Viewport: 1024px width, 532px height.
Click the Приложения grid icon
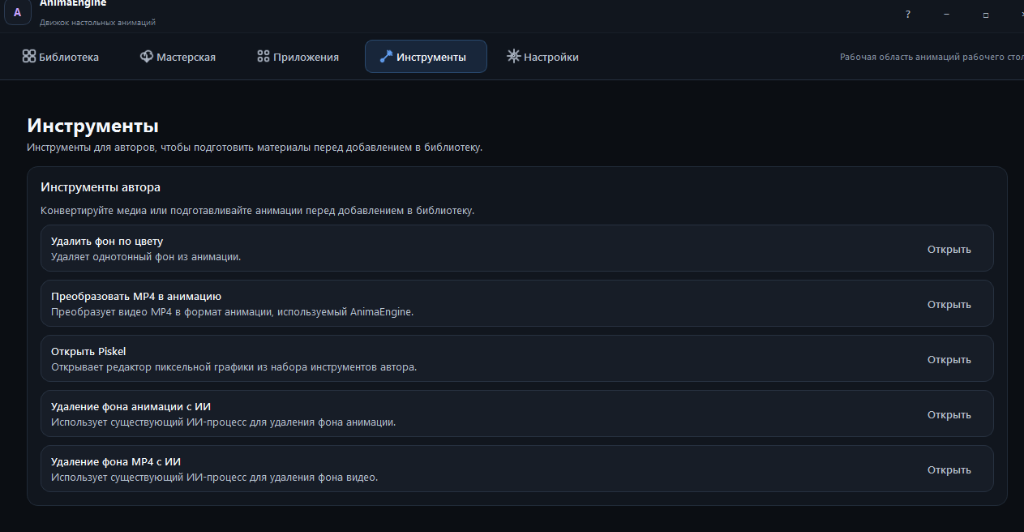coord(263,56)
